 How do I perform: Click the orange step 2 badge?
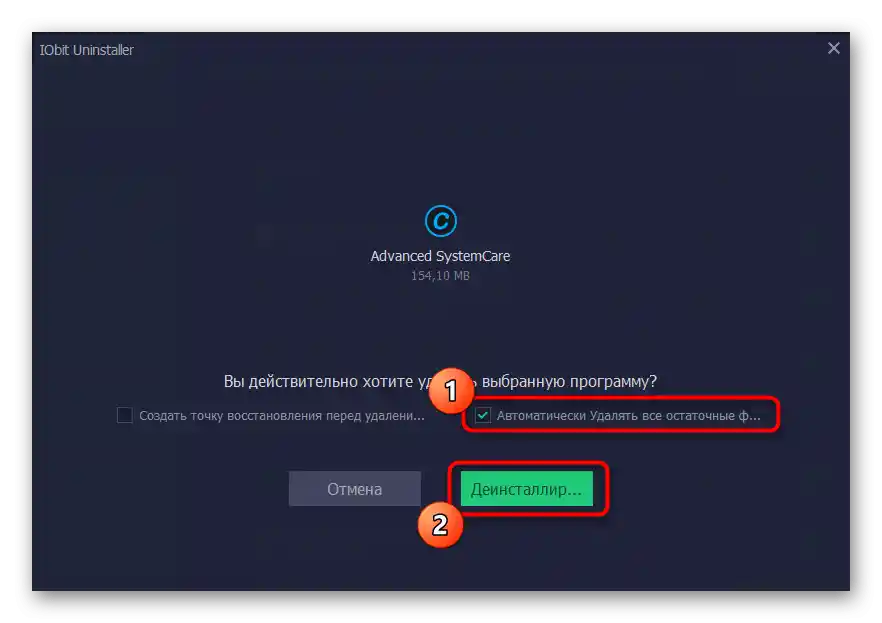coord(440,525)
